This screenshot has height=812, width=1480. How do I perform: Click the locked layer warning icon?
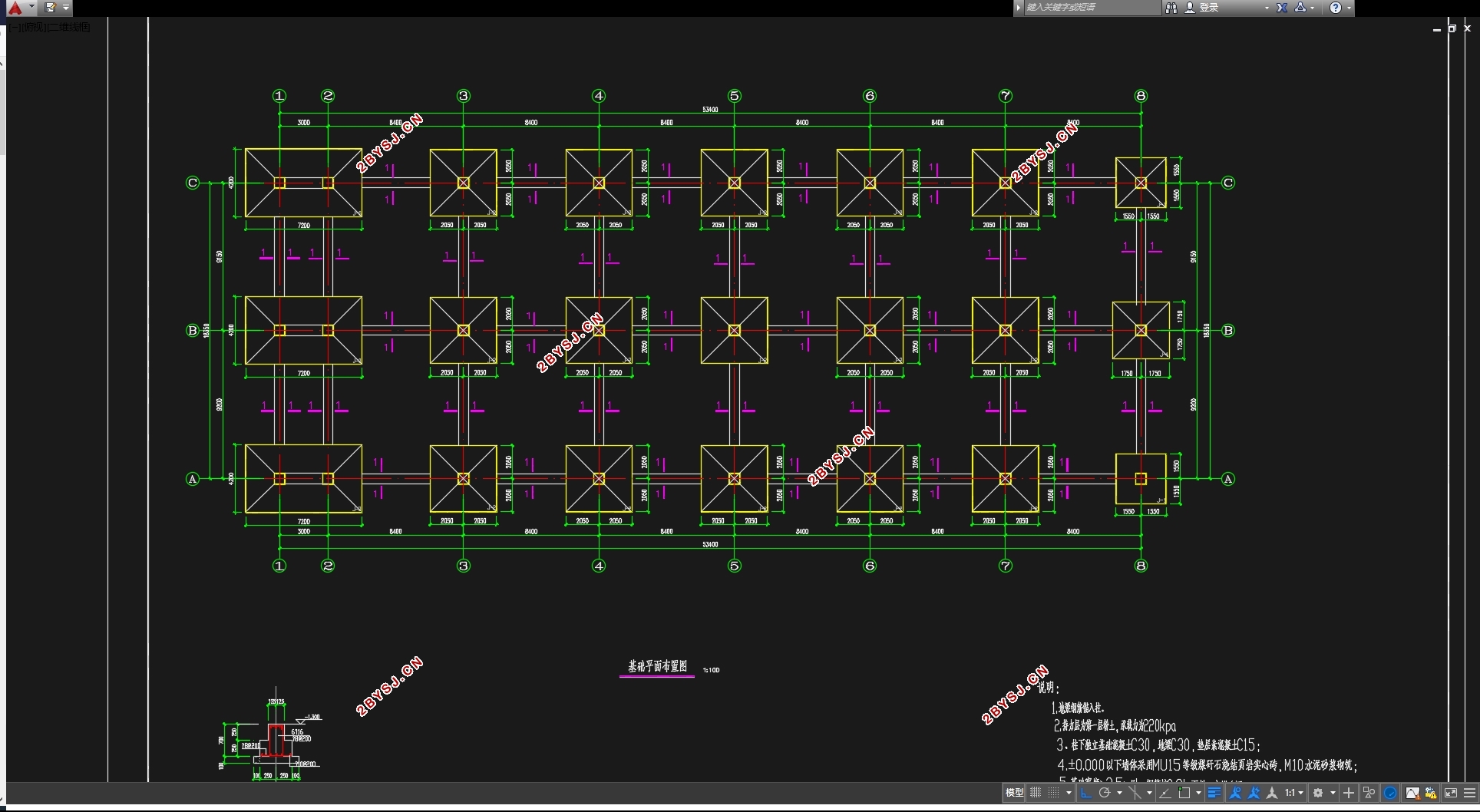click(x=1431, y=793)
